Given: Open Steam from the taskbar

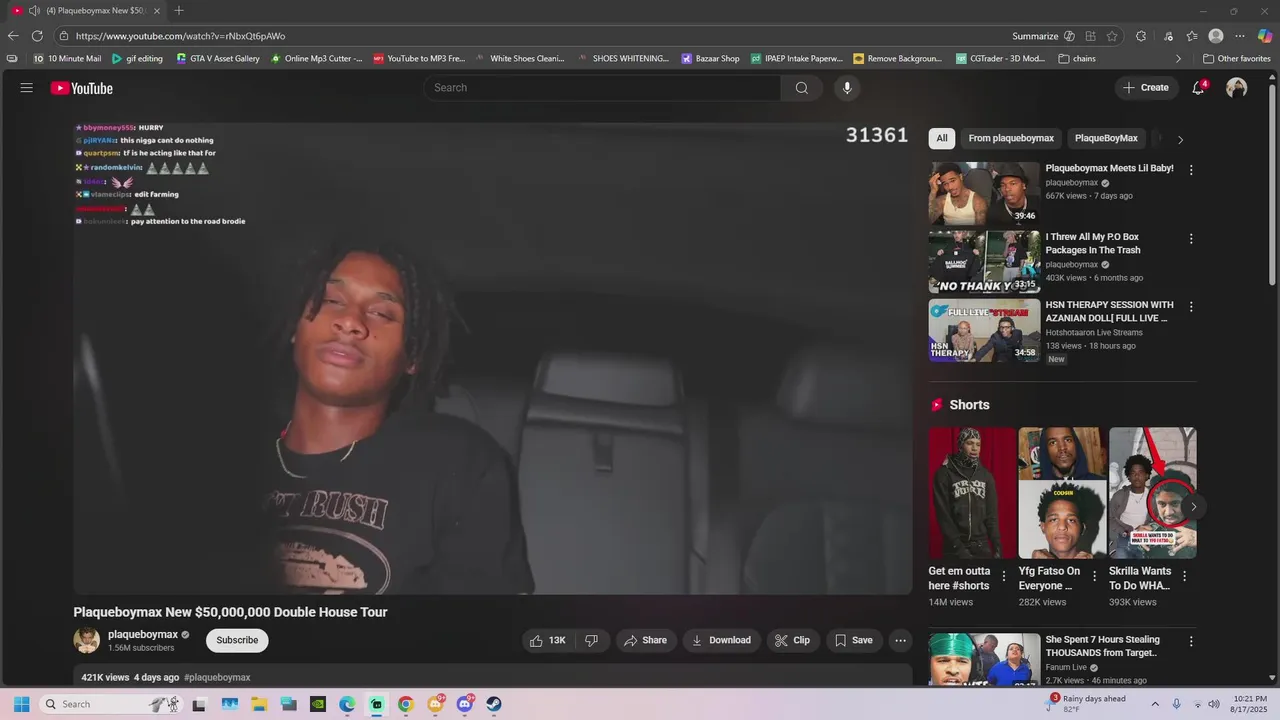Looking at the screenshot, I should pos(494,704).
